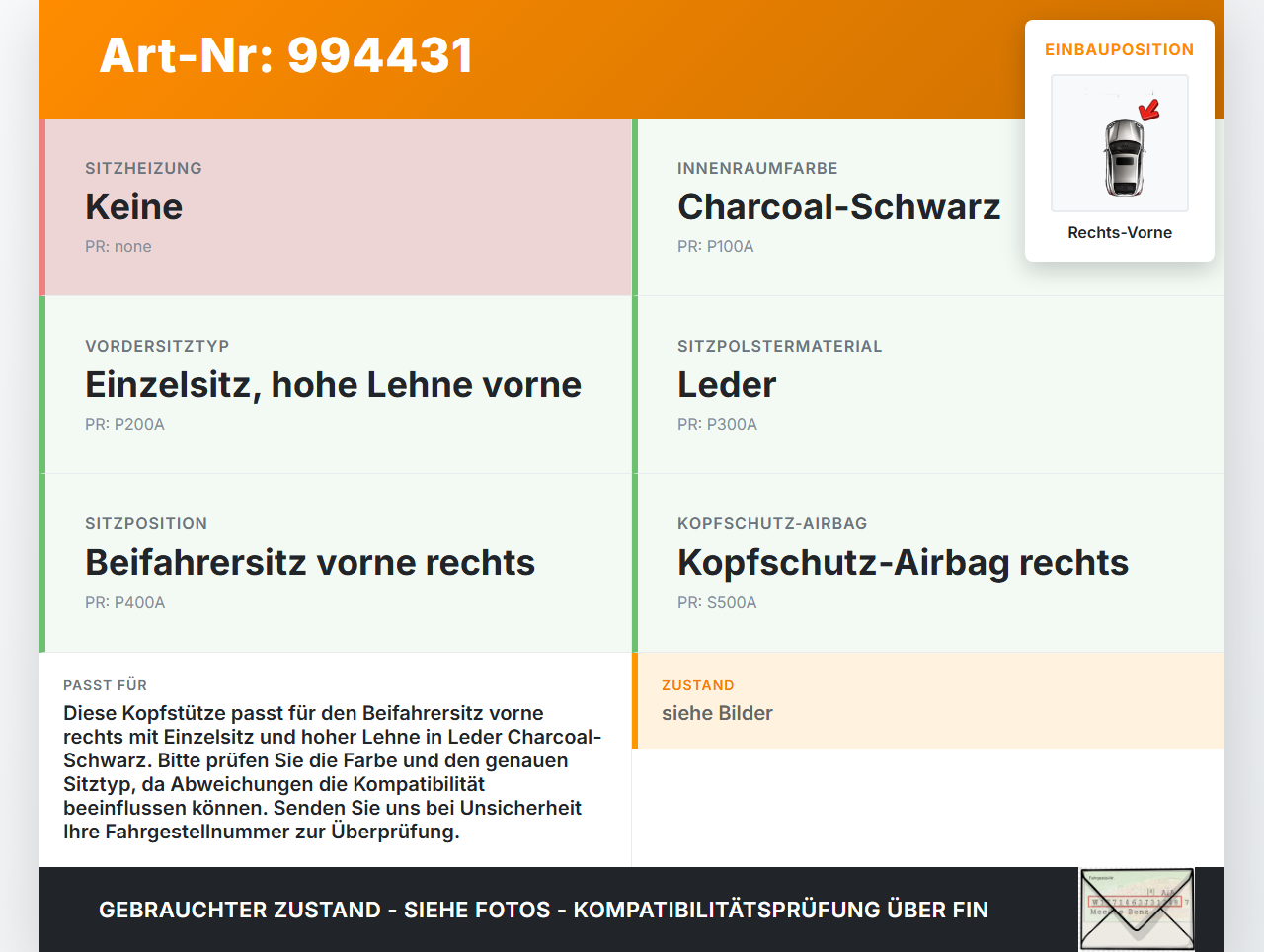Select the Innenraumfarbe Charcoal-Schwarz card
Image resolution: width=1264 pixels, height=952 pixels.
coord(928,207)
